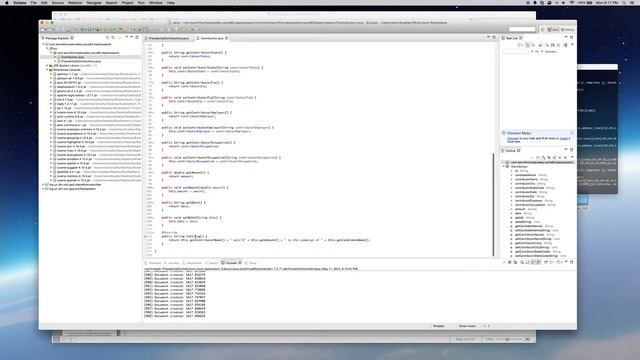
Task: Click Display Selected Console icon
Action: click(551, 262)
